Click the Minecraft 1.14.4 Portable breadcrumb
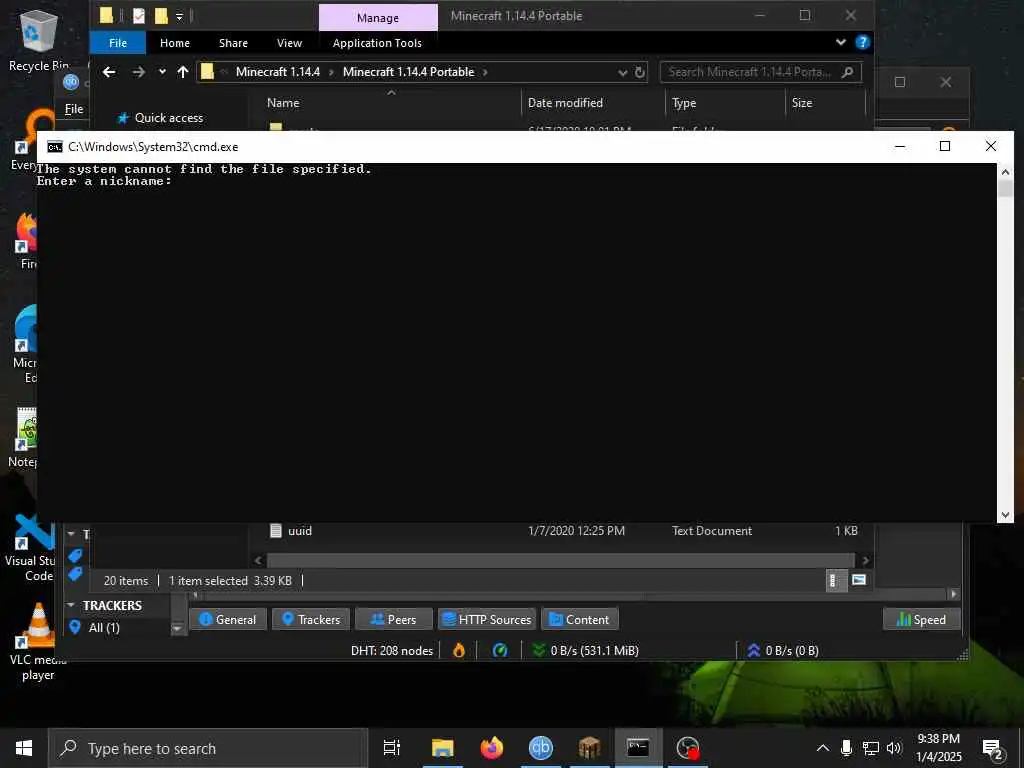1024x768 pixels. (x=408, y=72)
